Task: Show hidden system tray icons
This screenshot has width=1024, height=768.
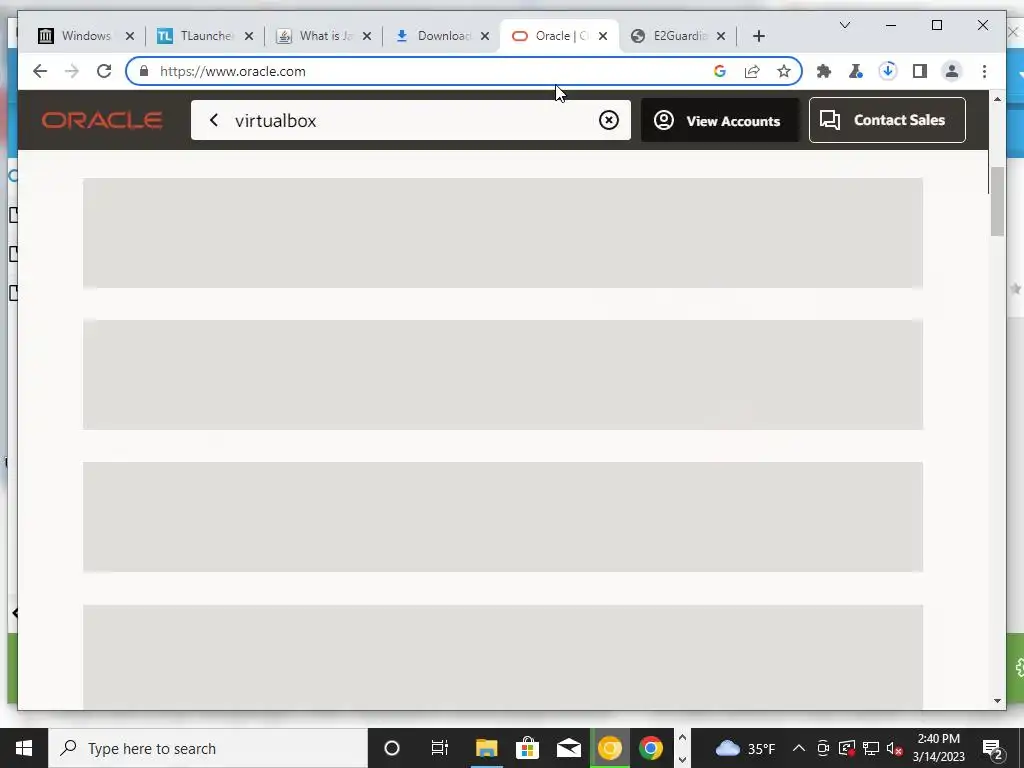Action: [799, 748]
